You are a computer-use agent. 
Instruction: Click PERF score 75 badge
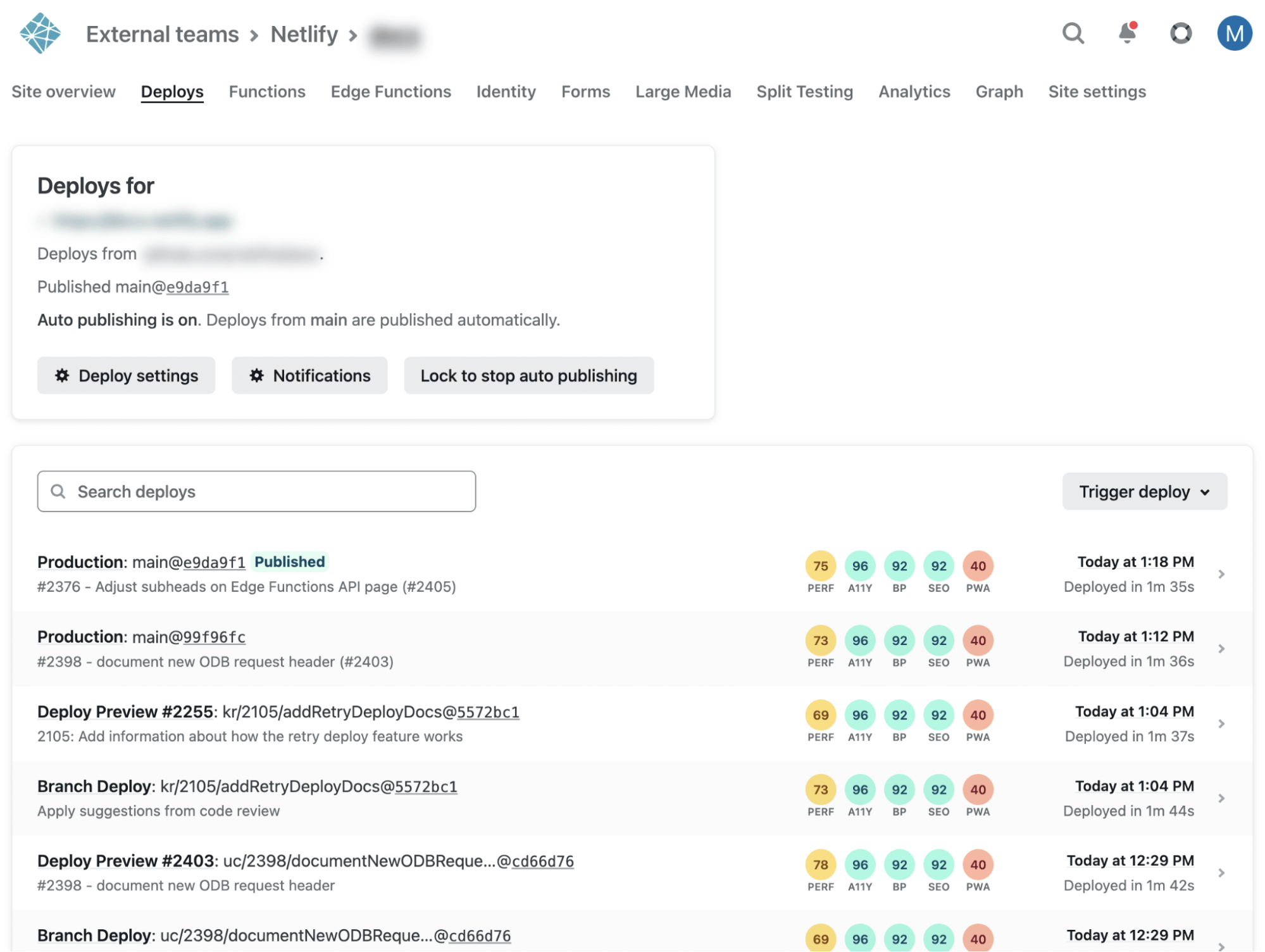coord(820,566)
